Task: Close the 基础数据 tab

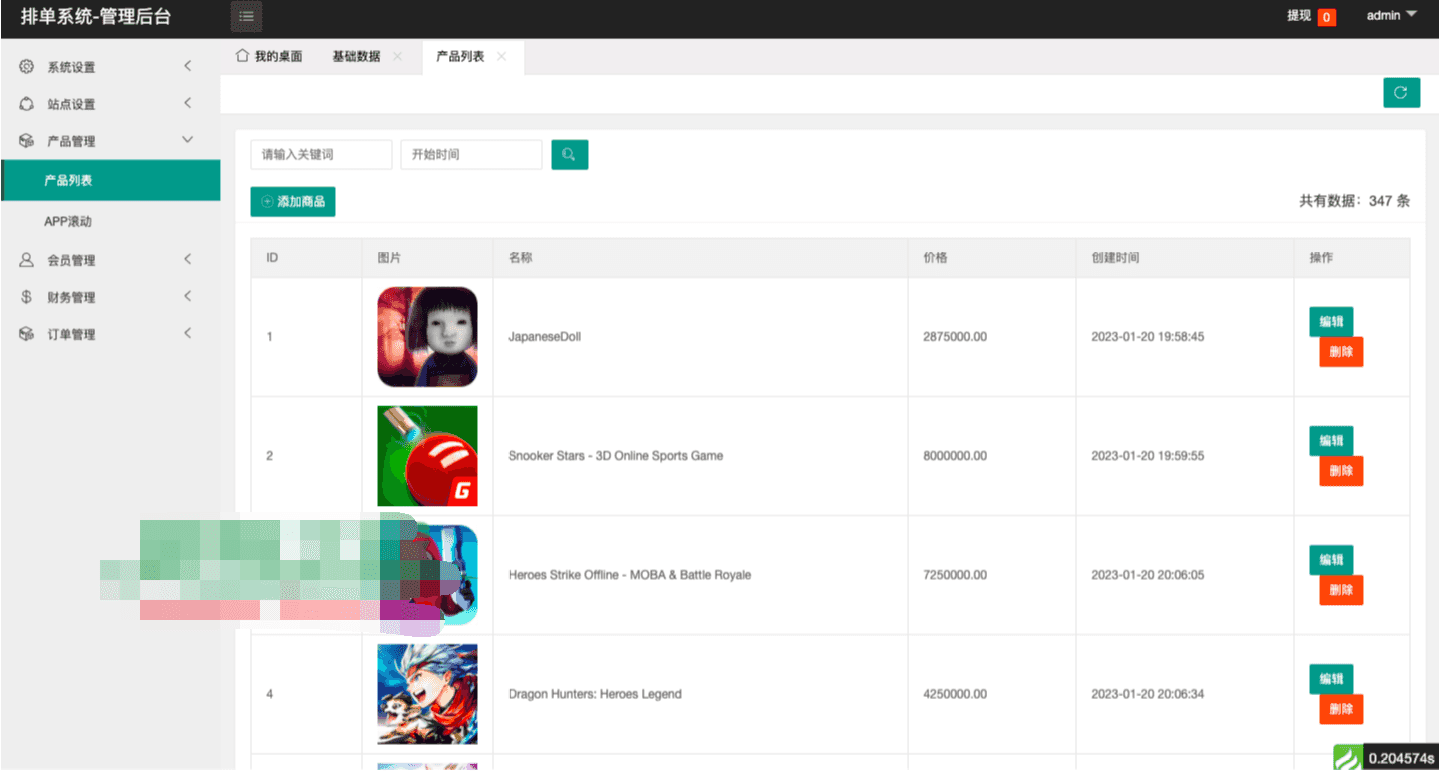Action: [x=398, y=57]
